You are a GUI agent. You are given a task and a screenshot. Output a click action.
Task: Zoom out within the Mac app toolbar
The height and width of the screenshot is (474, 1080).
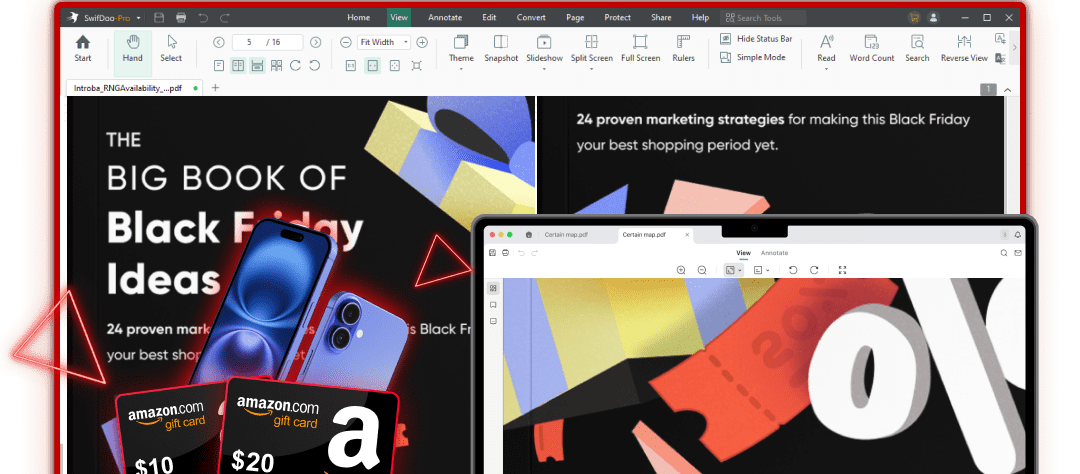tap(702, 270)
